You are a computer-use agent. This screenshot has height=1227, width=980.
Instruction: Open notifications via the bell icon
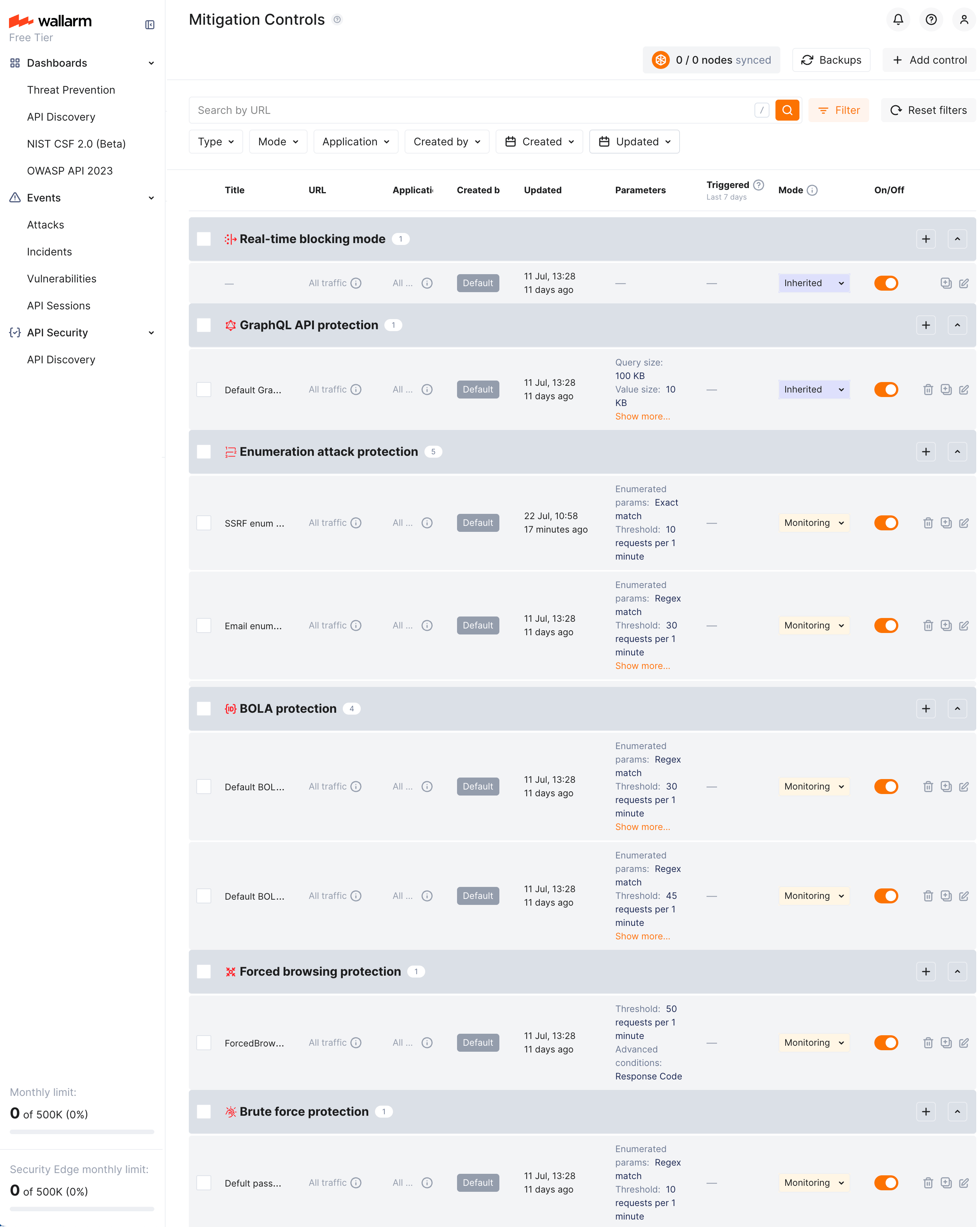pos(899,19)
